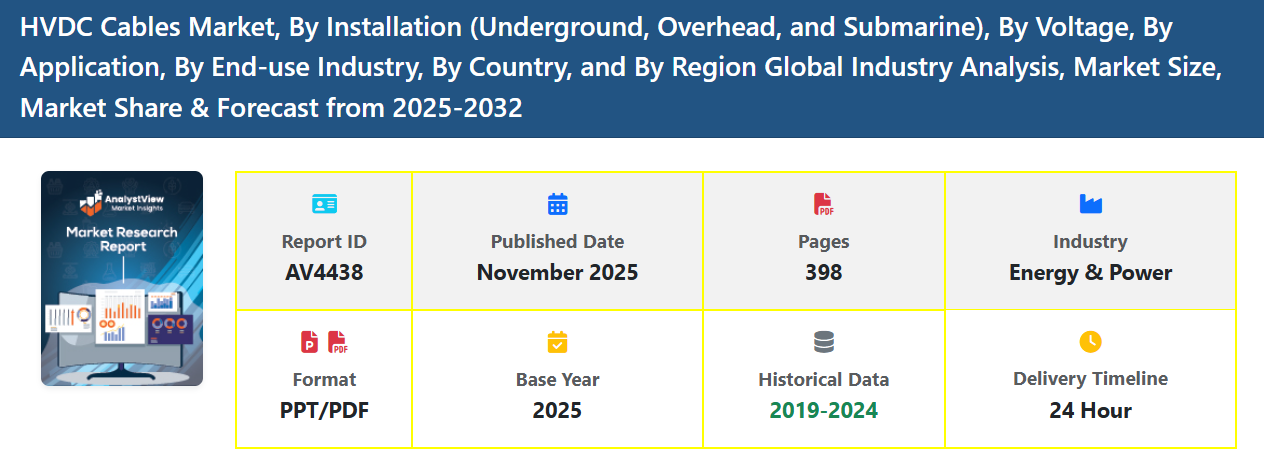This screenshot has height=469, width=1264.
Task: Click the blue factory icon above Industry
Action: point(1090,204)
